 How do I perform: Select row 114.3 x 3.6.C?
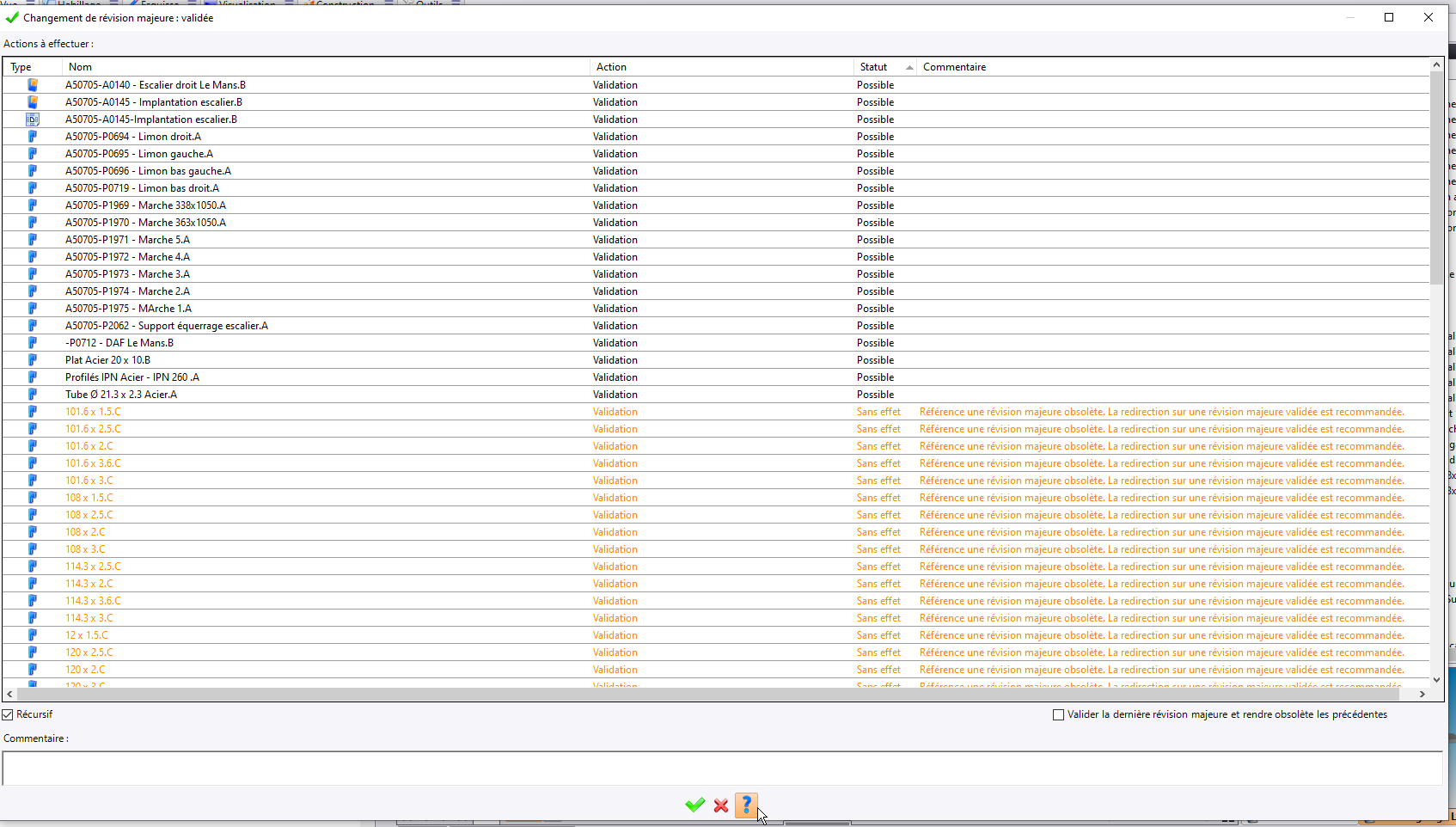coord(716,601)
